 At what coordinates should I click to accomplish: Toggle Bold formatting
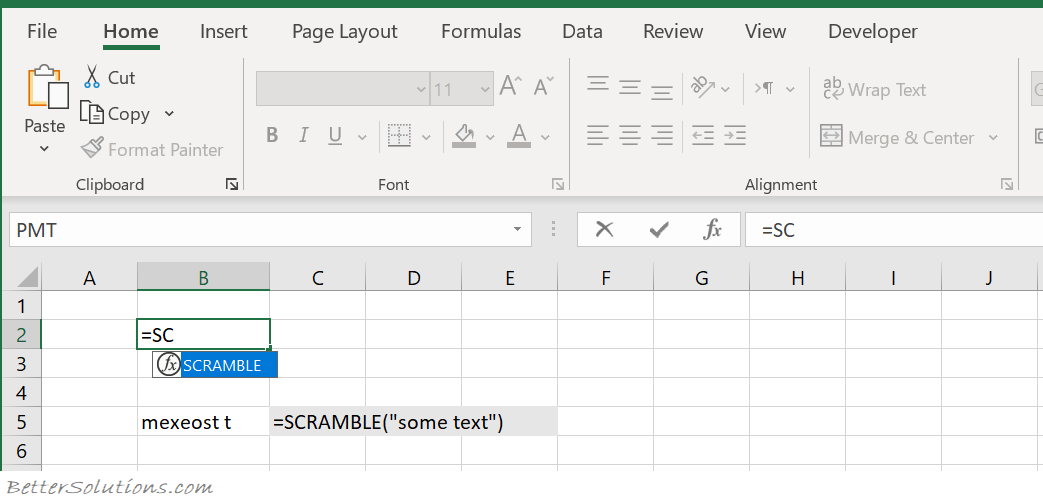(271, 136)
